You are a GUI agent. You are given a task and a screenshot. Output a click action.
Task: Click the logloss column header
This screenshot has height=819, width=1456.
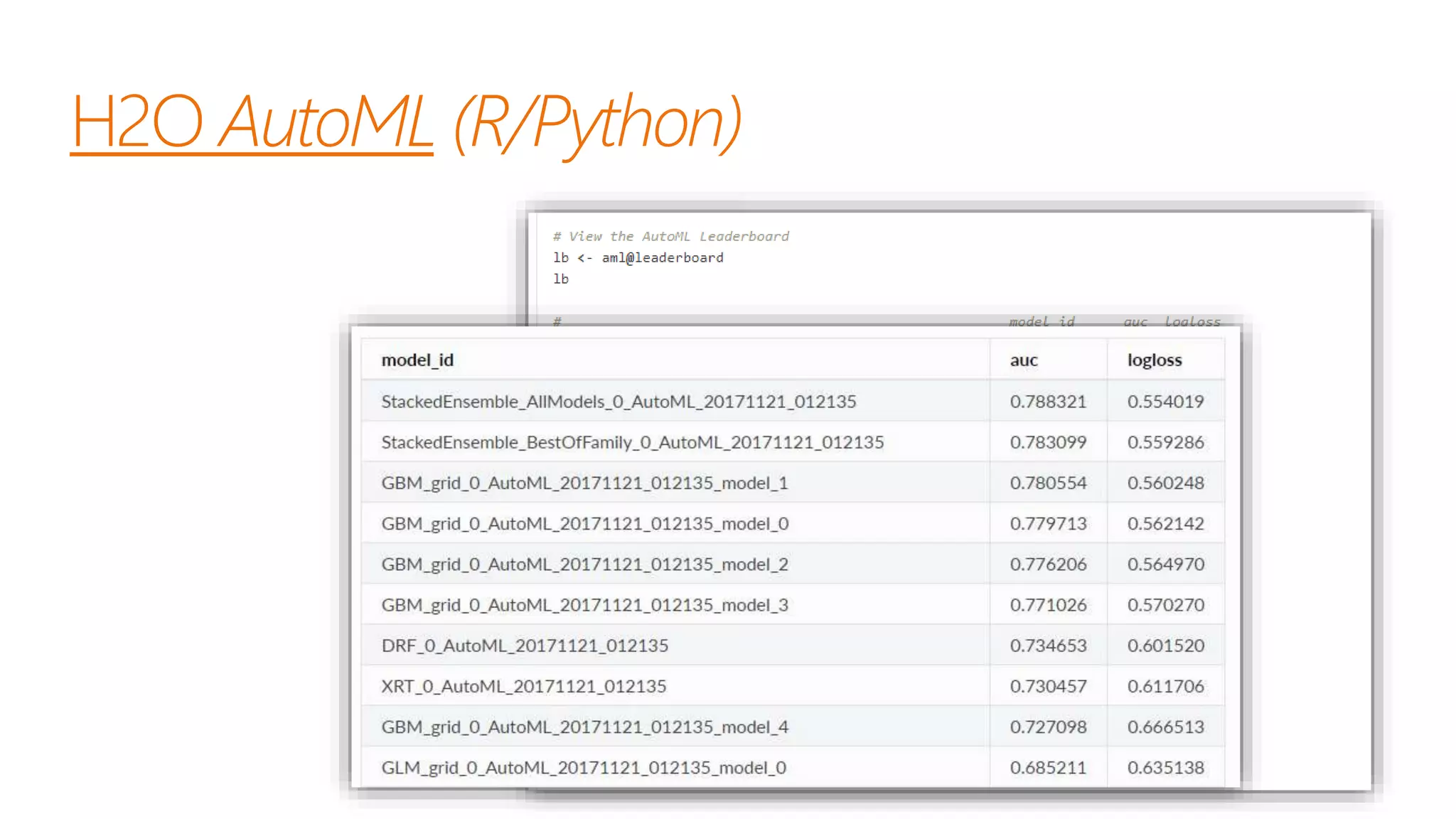click(x=1155, y=360)
